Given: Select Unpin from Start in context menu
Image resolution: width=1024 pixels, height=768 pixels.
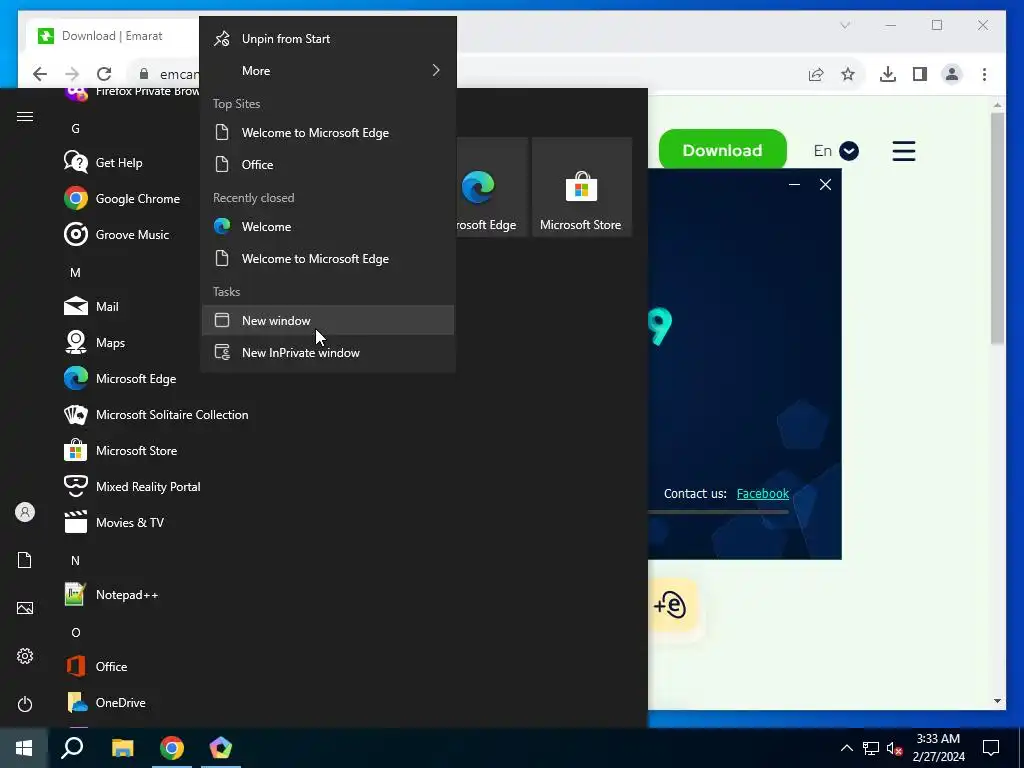Looking at the screenshot, I should point(328,39).
